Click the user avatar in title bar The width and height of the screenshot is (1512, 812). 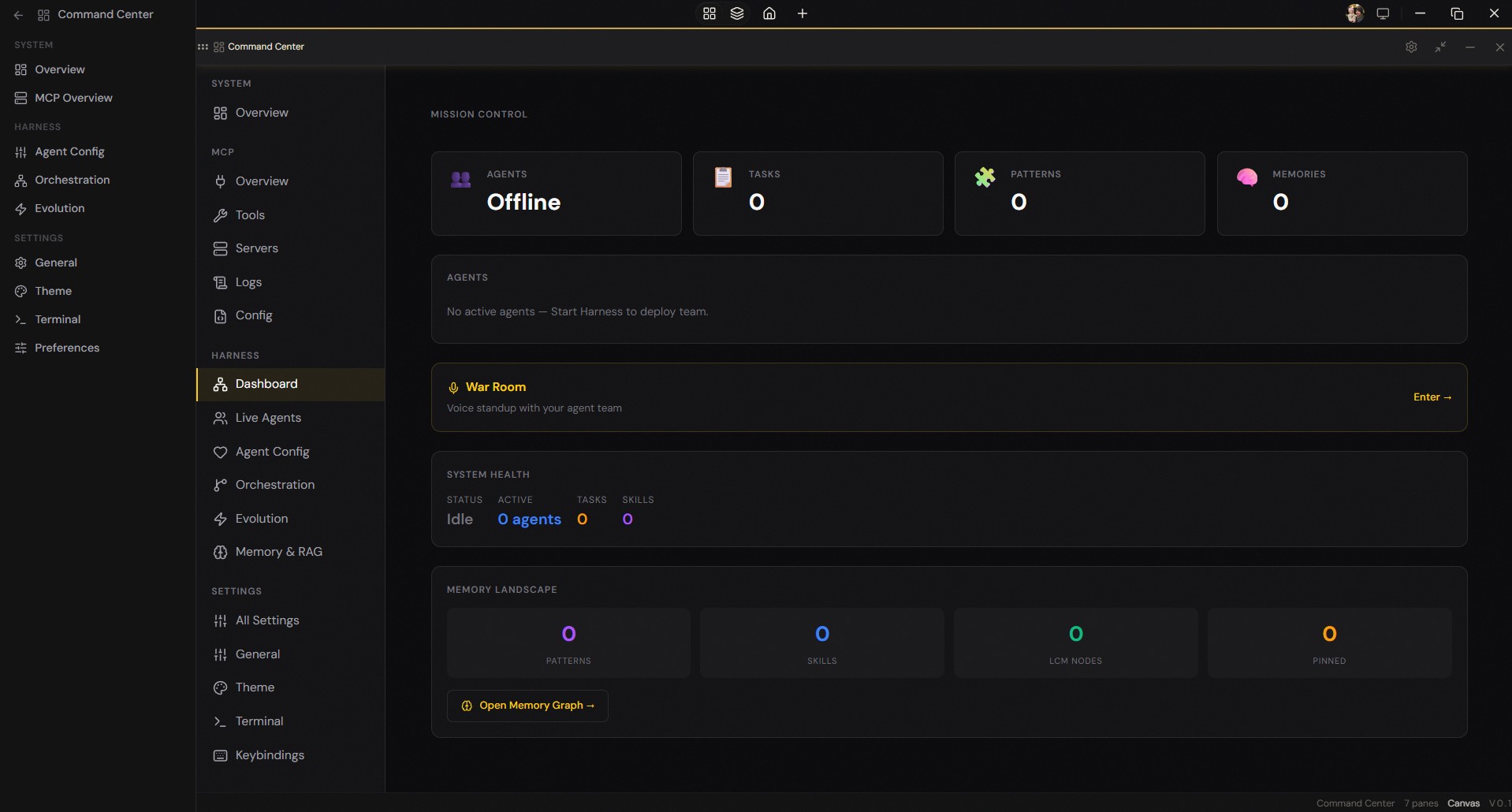pos(1354,13)
